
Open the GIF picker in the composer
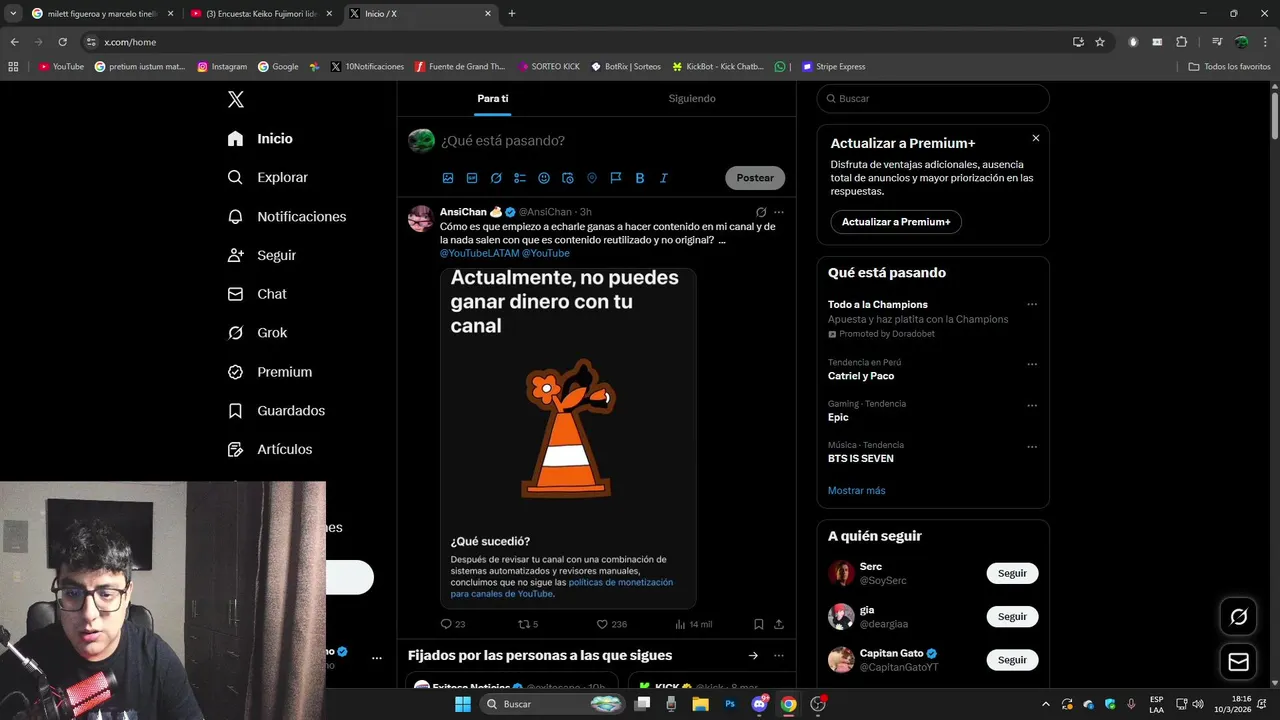[x=472, y=178]
